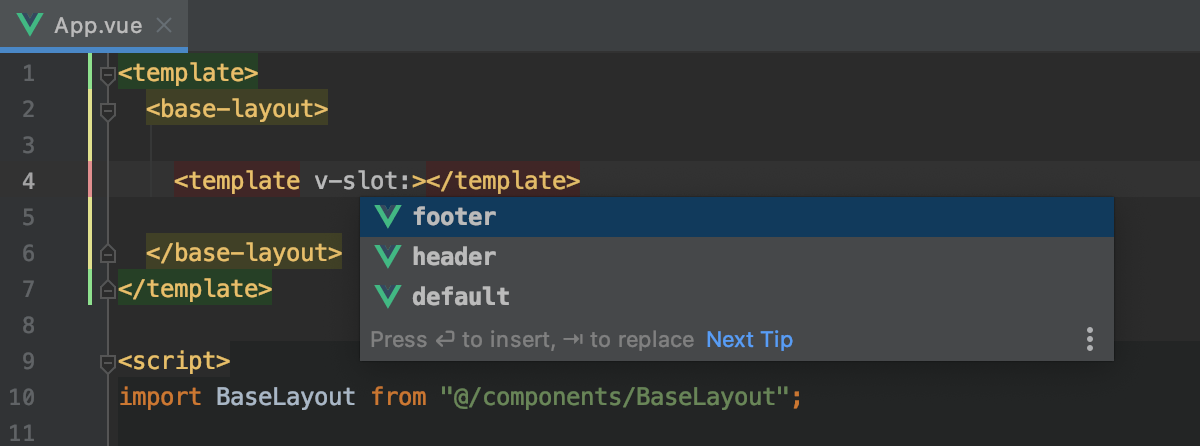Viewport: 1200px width, 446px height.
Task: Collapse the script block on line 9
Action: click(x=108, y=361)
